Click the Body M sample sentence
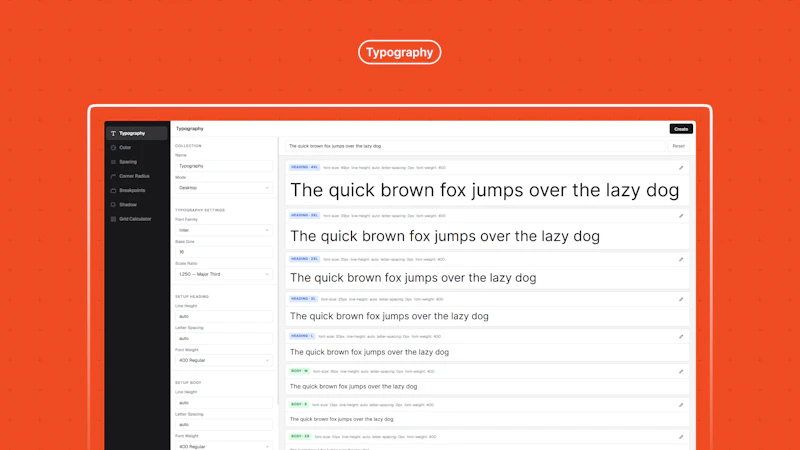800x450 pixels. point(354,387)
